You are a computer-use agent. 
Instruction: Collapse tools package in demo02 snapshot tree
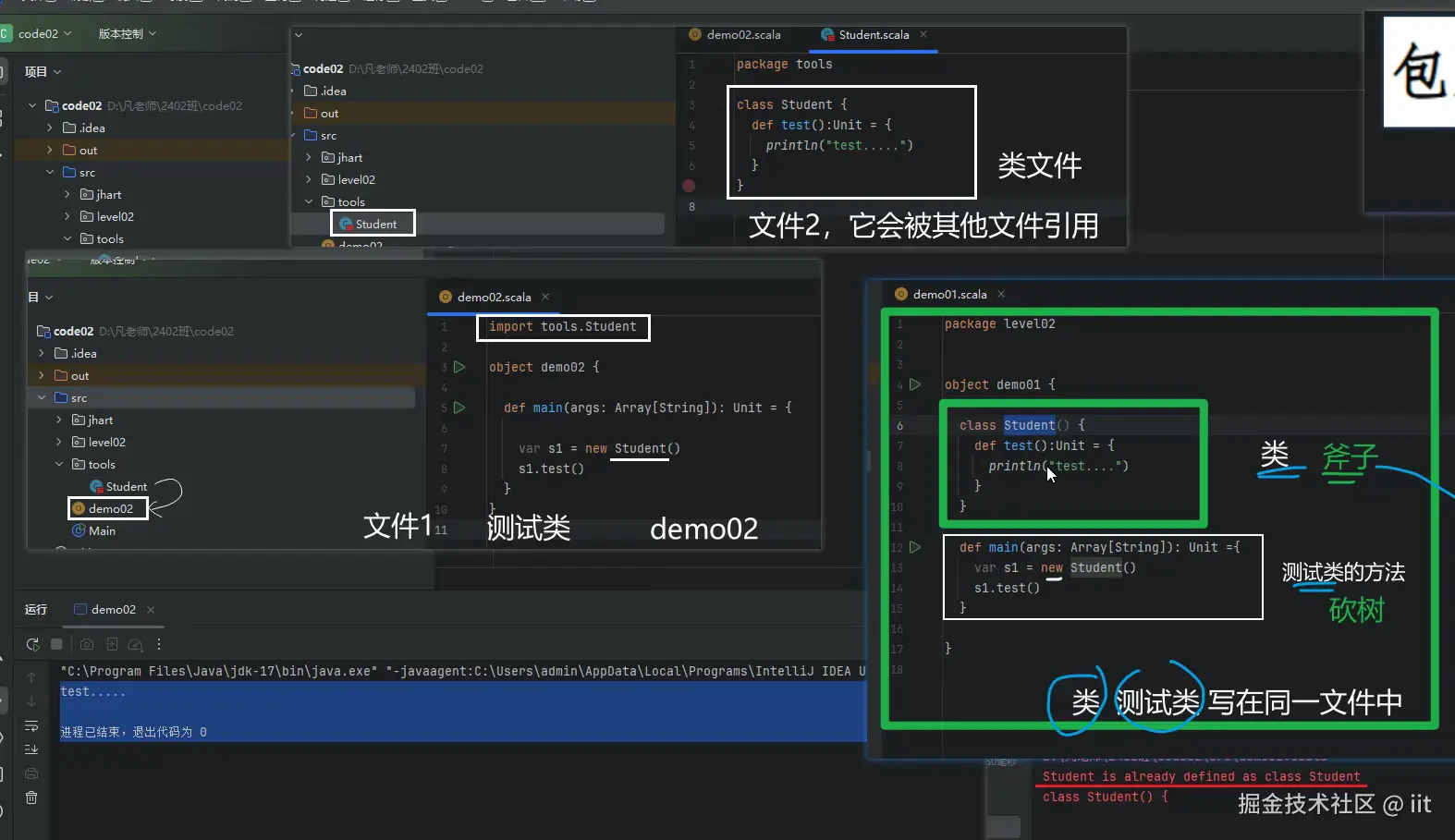point(59,464)
